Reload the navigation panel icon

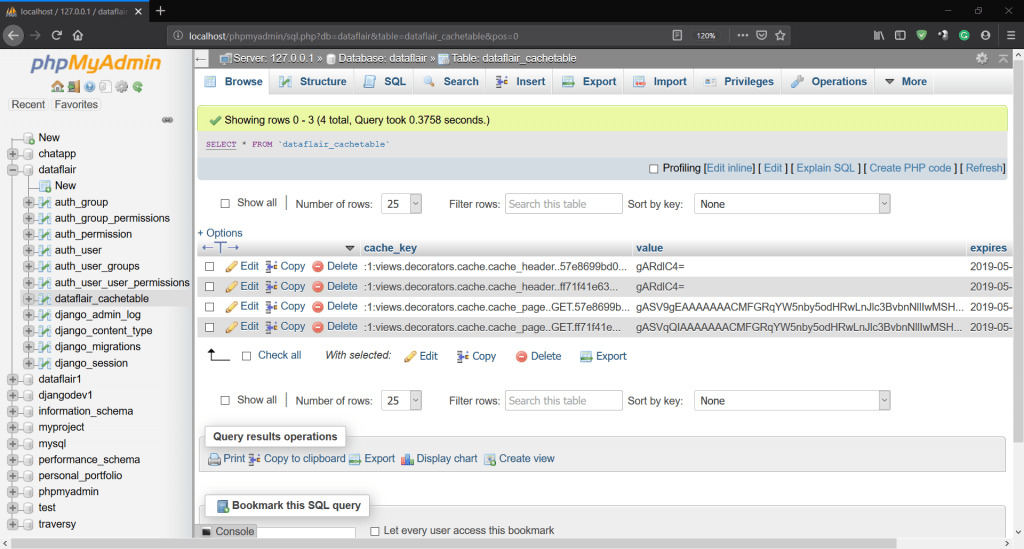pos(138,87)
